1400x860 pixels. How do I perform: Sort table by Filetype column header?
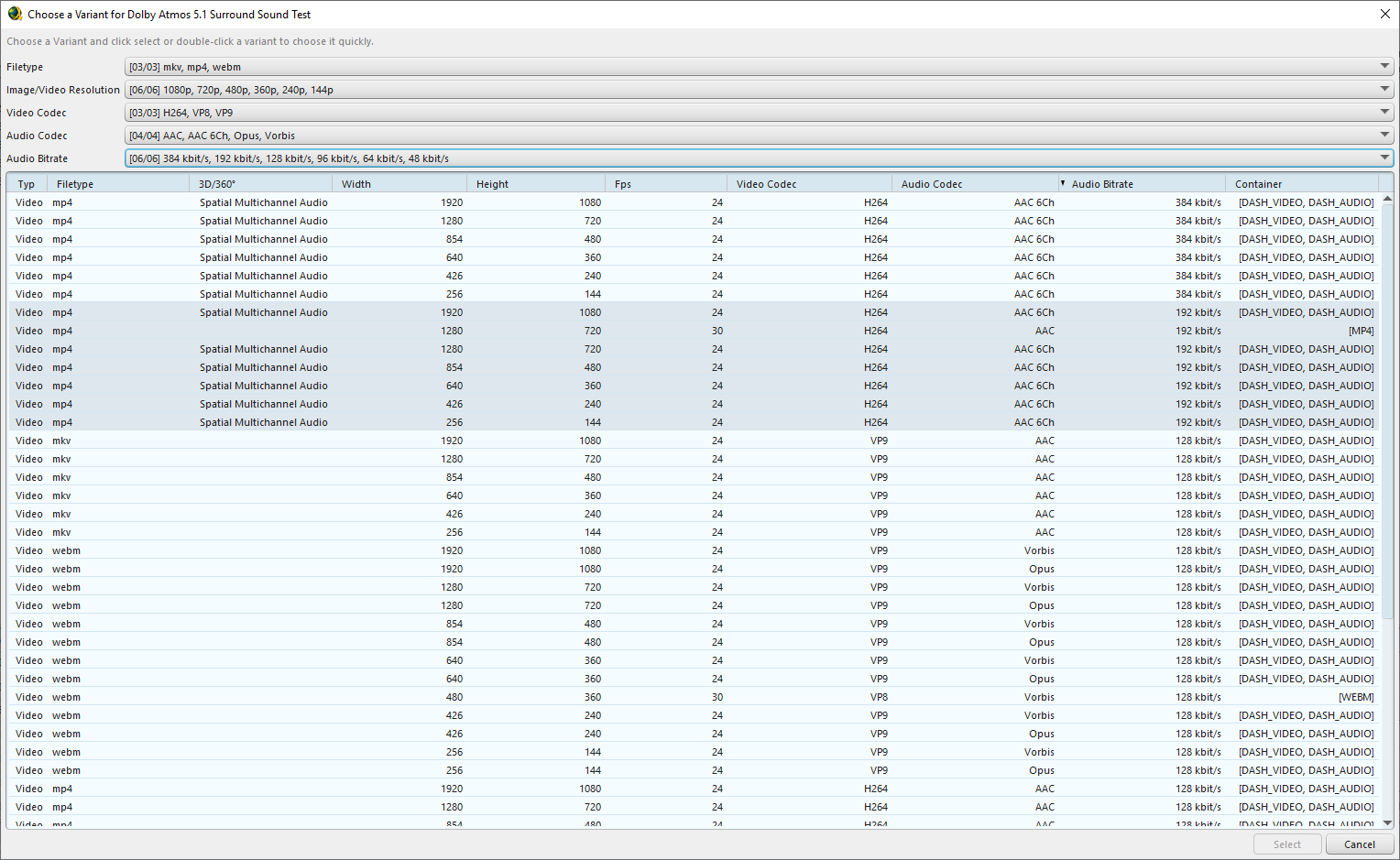117,184
